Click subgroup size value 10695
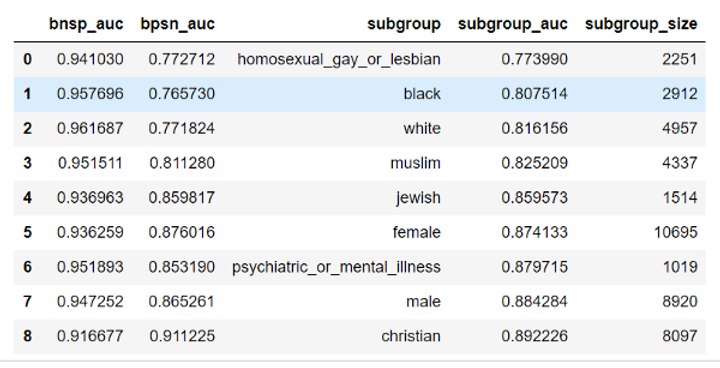The image size is (720, 368). point(676,232)
